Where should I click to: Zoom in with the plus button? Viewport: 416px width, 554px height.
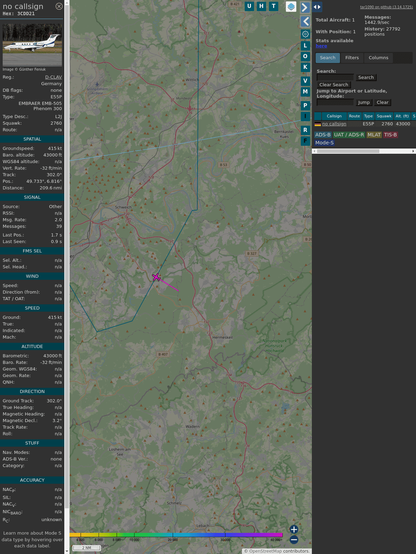[x=294, y=529]
